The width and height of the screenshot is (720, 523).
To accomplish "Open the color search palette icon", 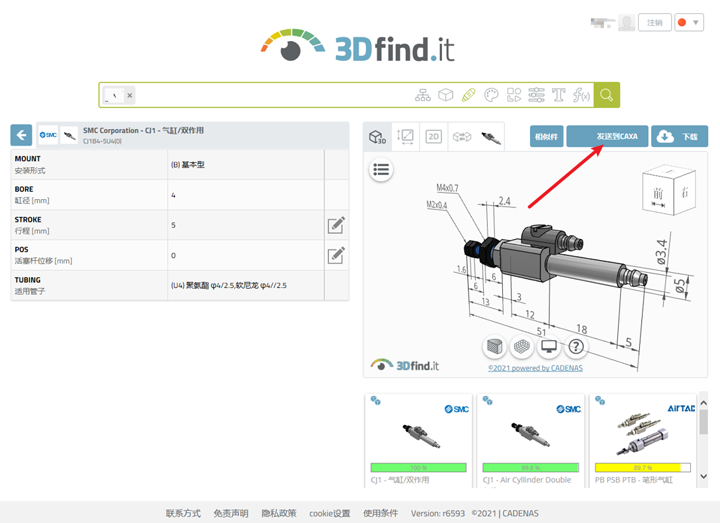I will pyautogui.click(x=491, y=95).
